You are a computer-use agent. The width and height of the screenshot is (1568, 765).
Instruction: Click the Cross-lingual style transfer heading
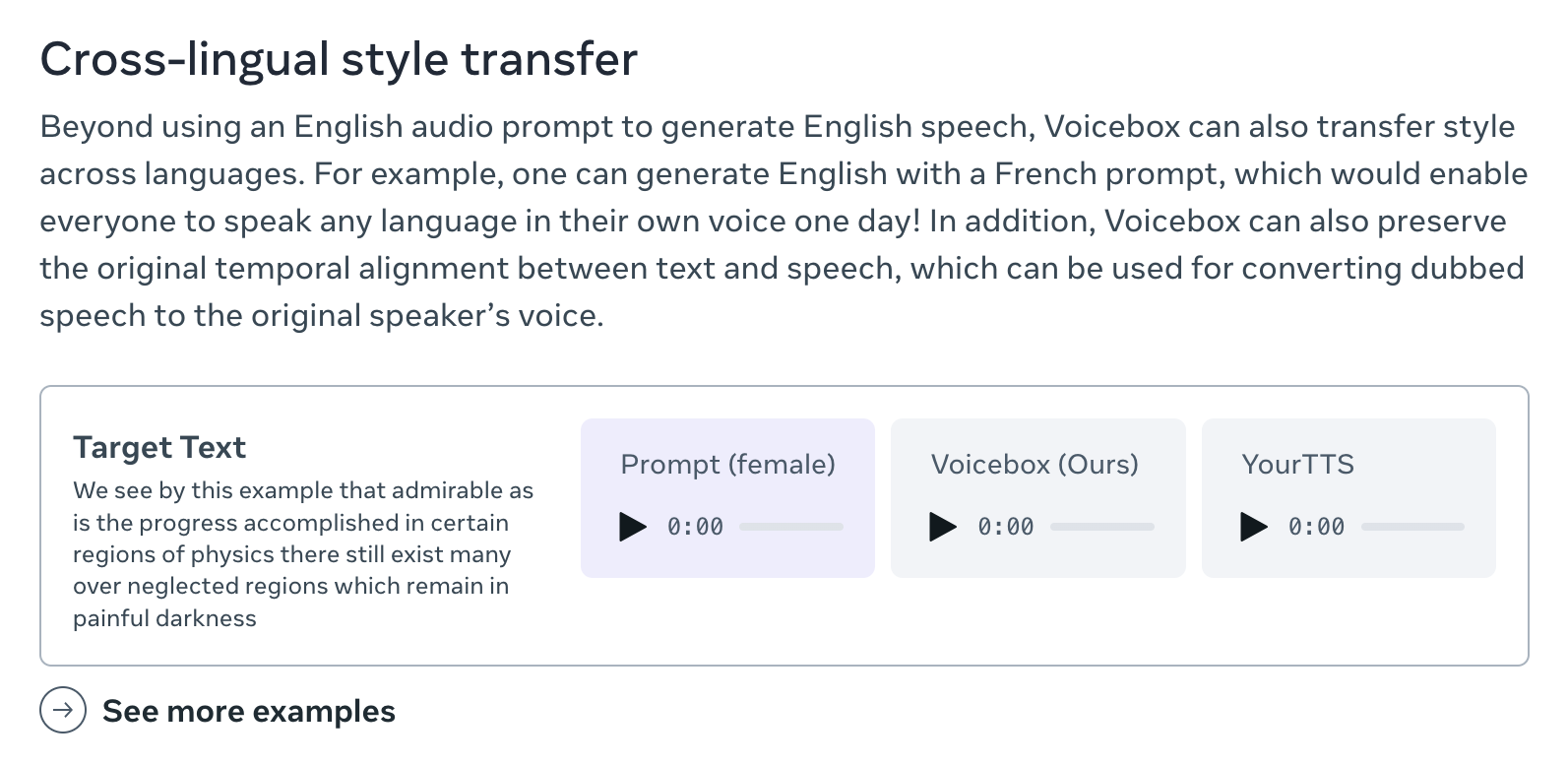tap(338, 58)
